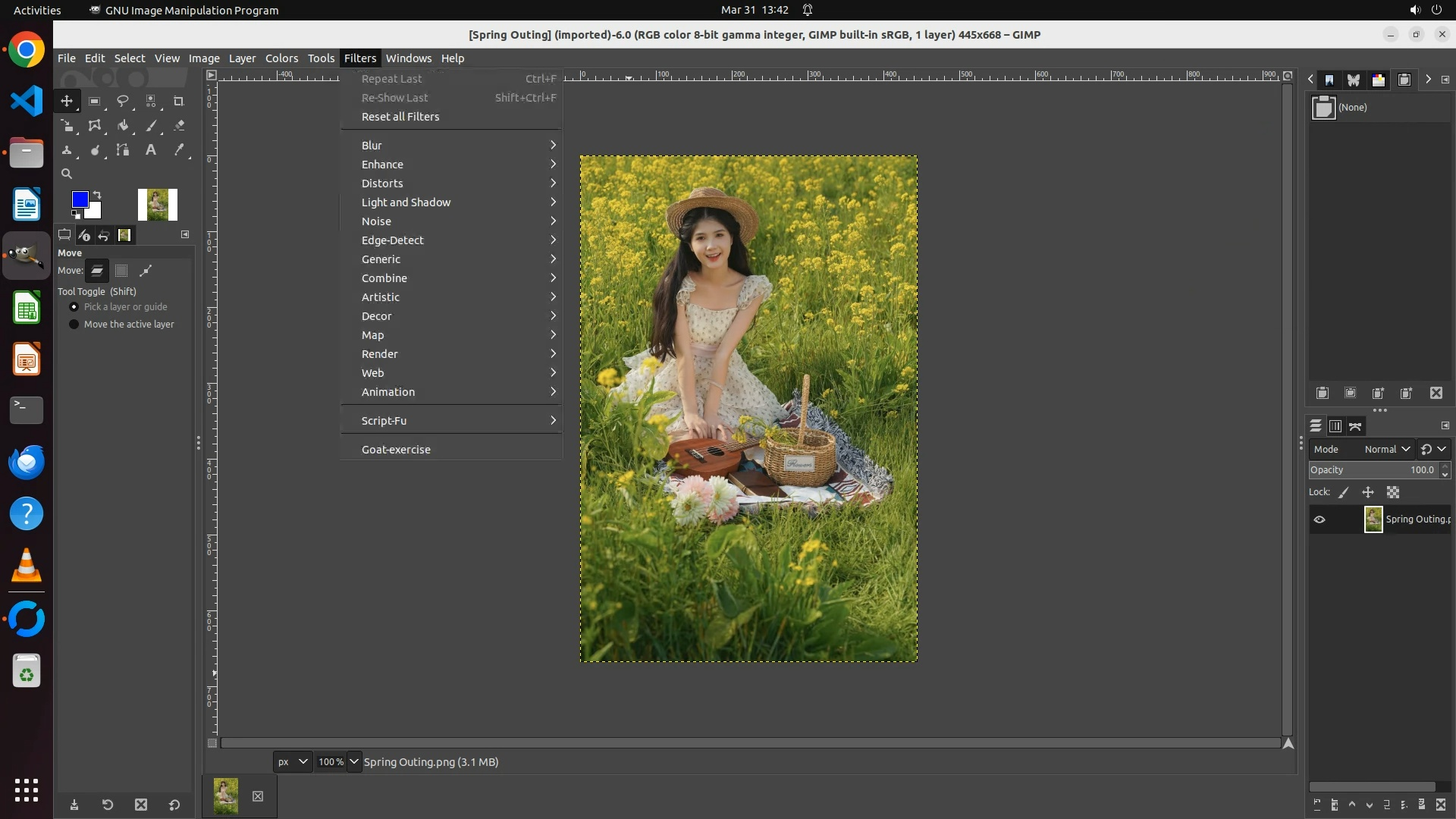Click Reset all Filters
Viewport: 1456px width, 819px height.
pyautogui.click(x=400, y=117)
